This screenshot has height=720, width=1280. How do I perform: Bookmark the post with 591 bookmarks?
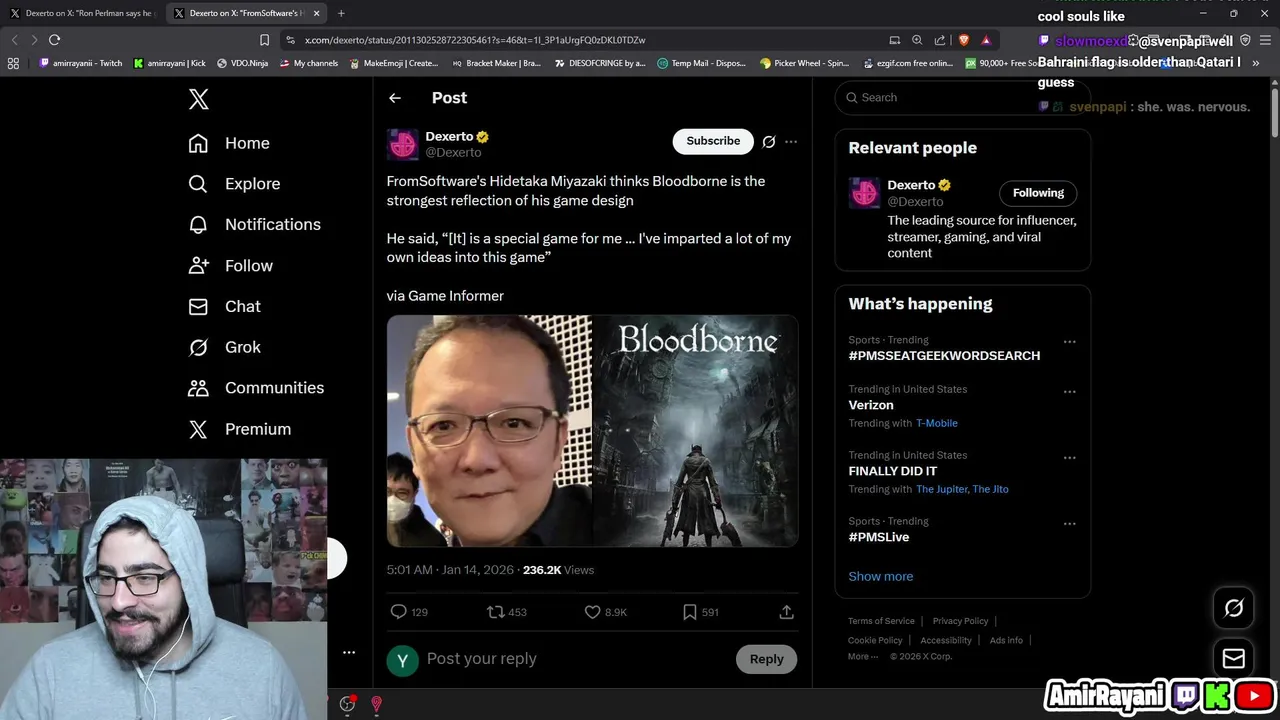coord(700,612)
